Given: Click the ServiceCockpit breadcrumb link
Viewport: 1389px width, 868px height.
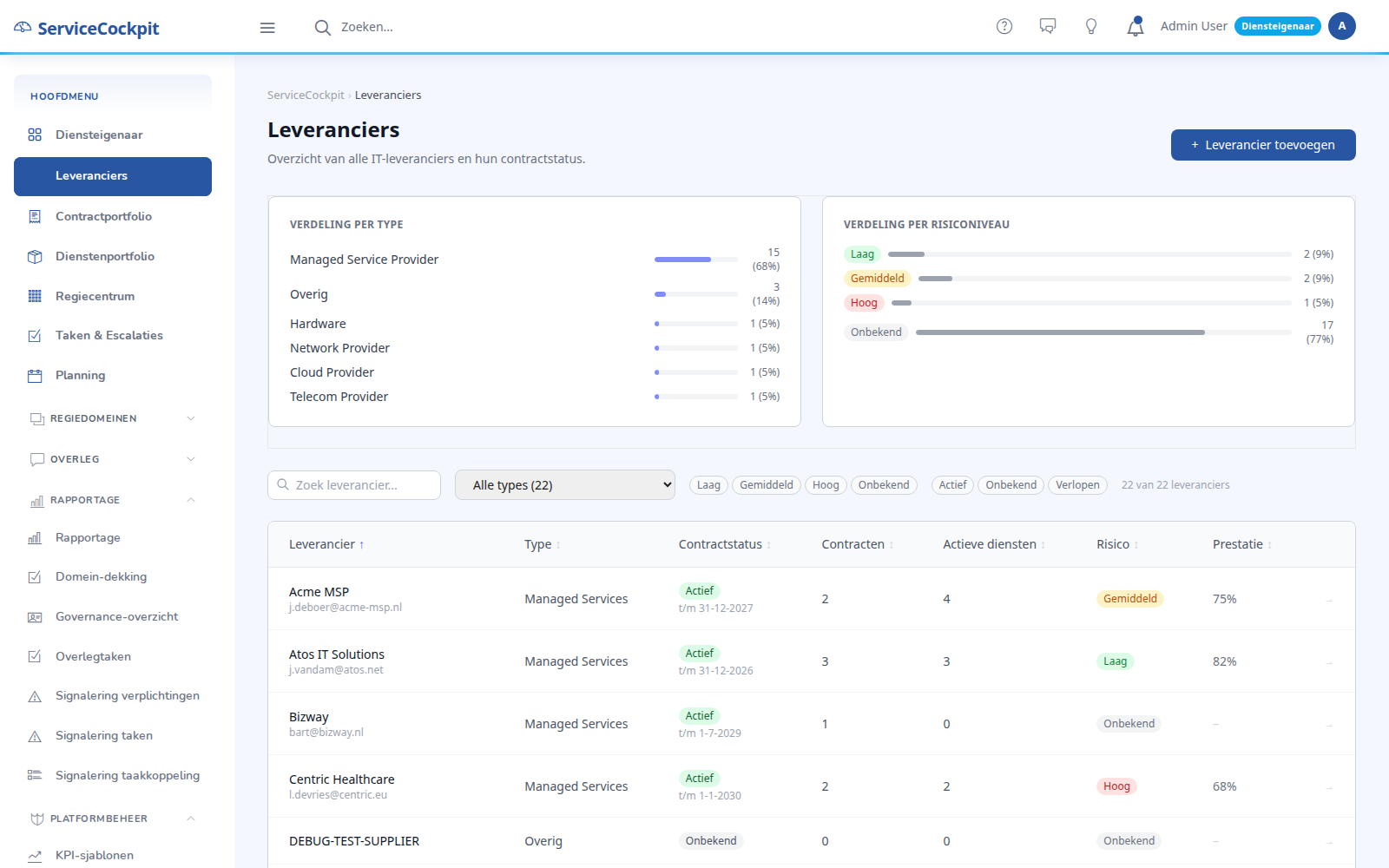Looking at the screenshot, I should [x=306, y=95].
